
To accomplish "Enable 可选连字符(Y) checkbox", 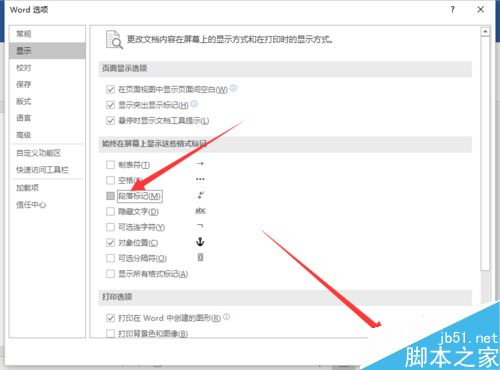I will pyautogui.click(x=110, y=227).
